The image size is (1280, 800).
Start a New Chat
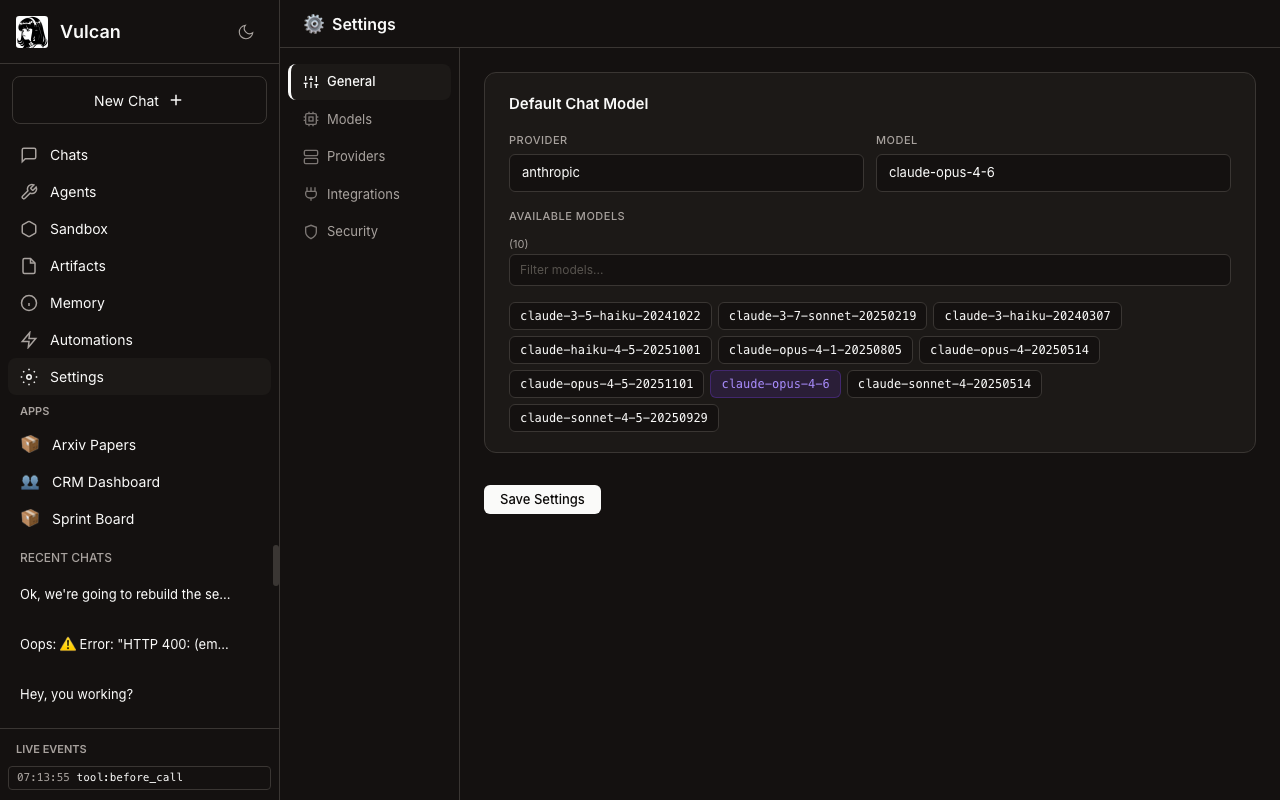[139, 100]
